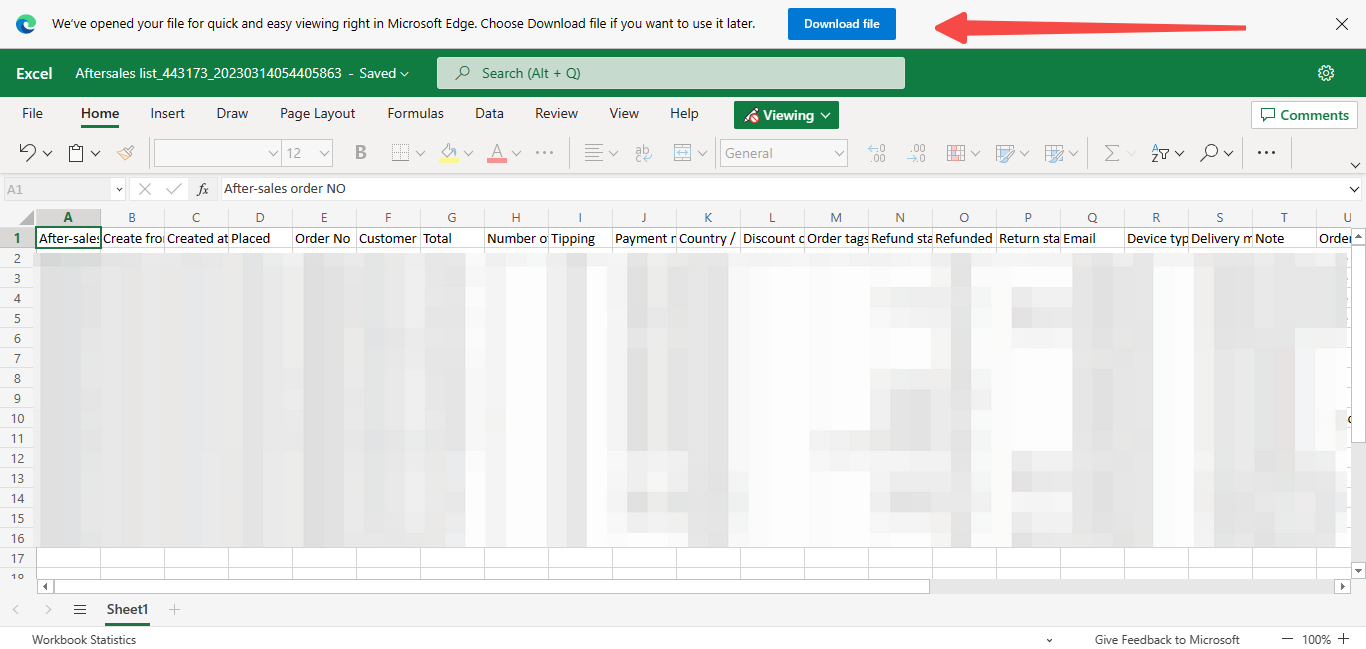Click the Find magnifier icon
This screenshot has width=1366, height=649.
click(x=1209, y=153)
